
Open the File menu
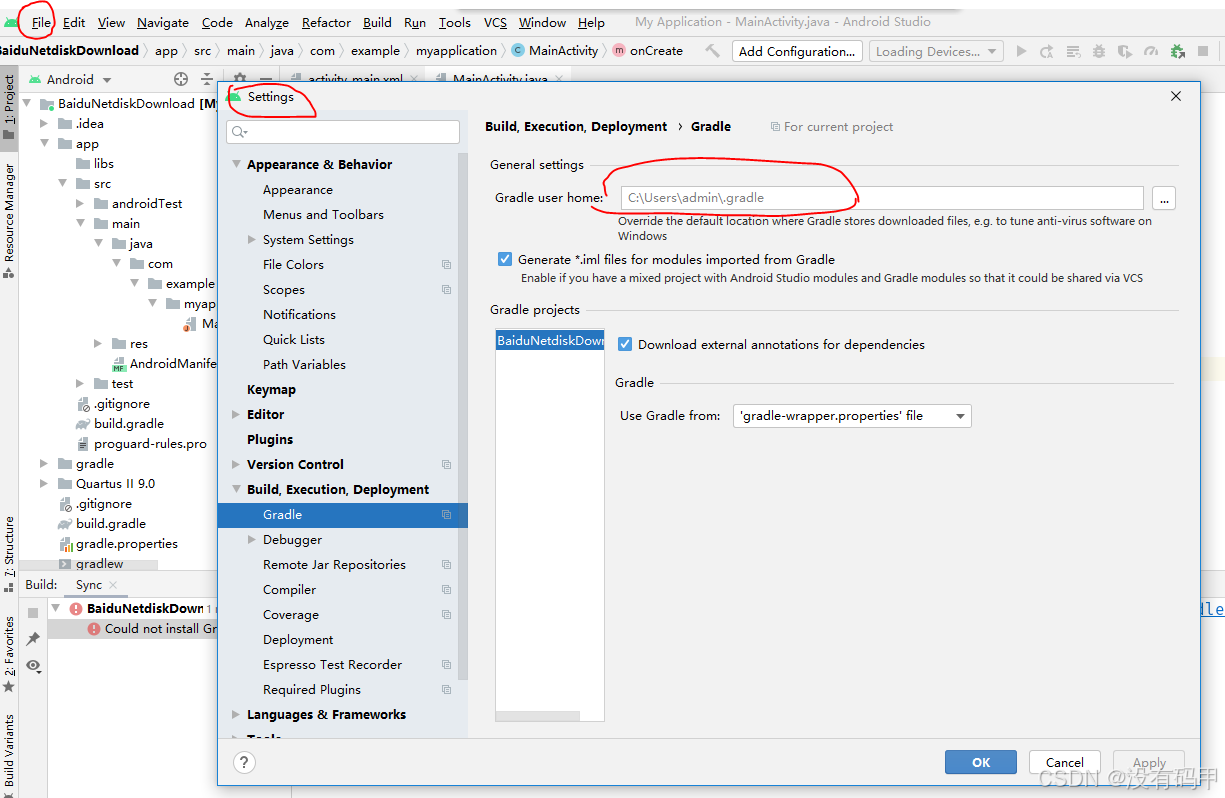coord(41,22)
